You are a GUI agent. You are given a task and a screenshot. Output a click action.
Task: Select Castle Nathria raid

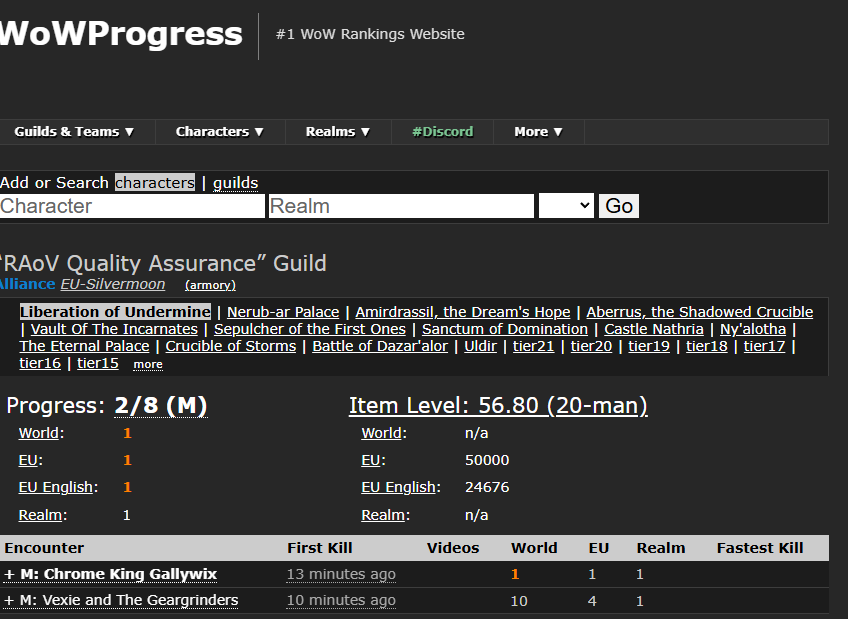pyautogui.click(x=654, y=329)
